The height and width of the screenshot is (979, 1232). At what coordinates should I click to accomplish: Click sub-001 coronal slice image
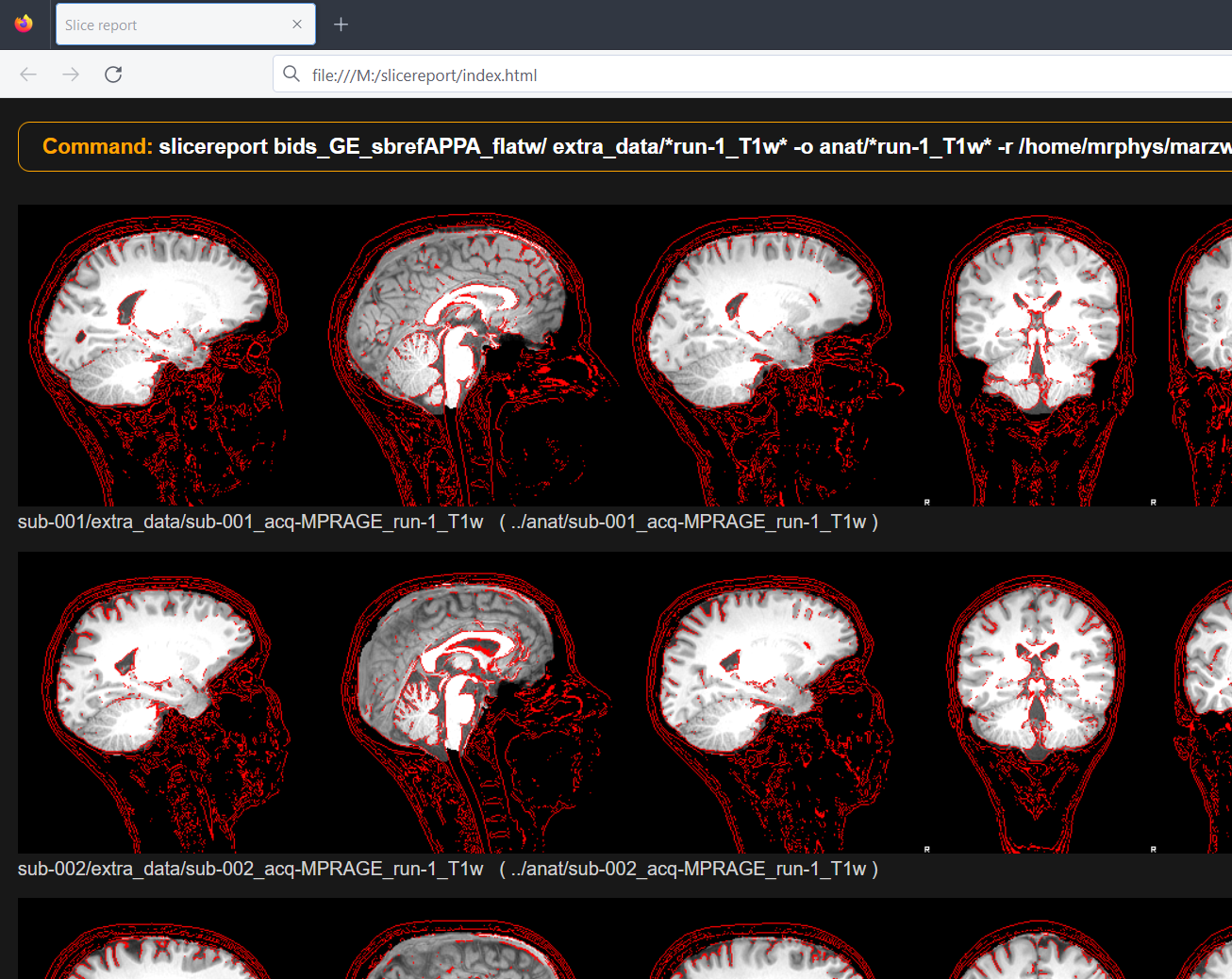(x=1037, y=357)
